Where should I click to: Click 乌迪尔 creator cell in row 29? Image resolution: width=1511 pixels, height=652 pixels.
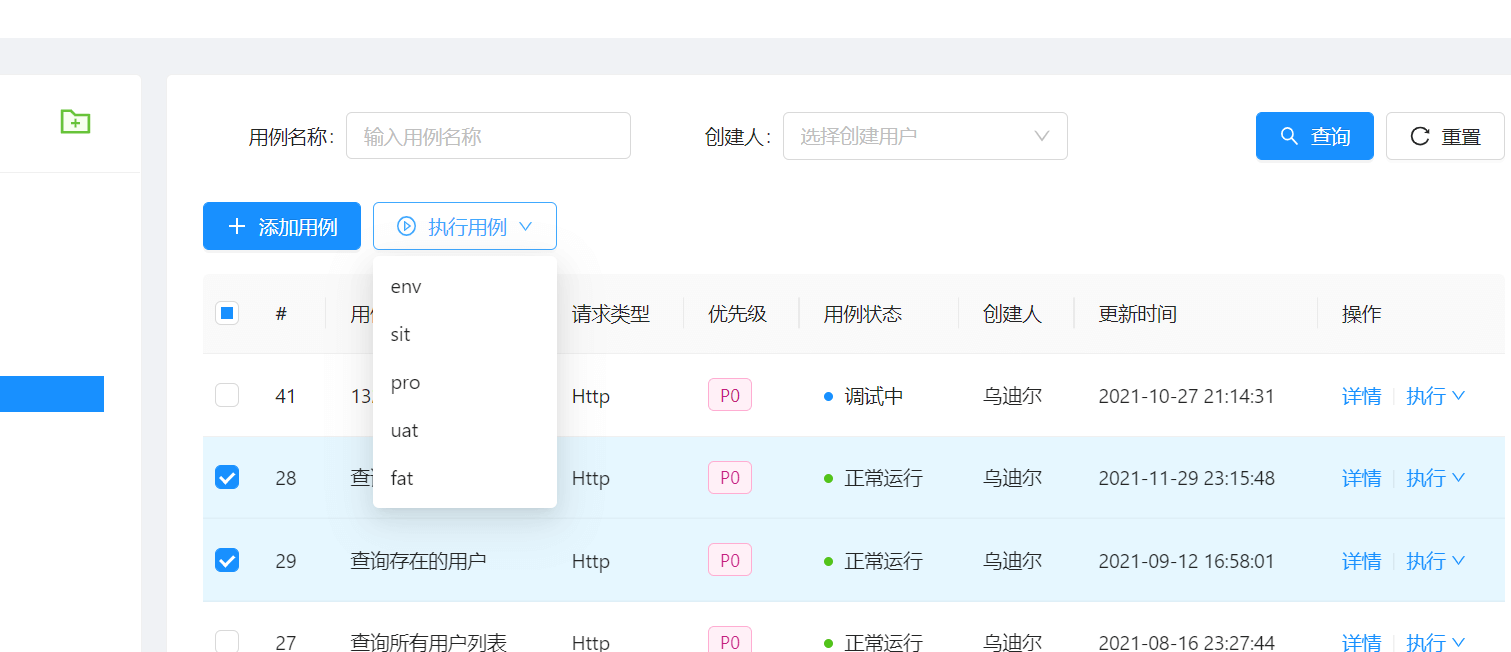[x=1013, y=561]
